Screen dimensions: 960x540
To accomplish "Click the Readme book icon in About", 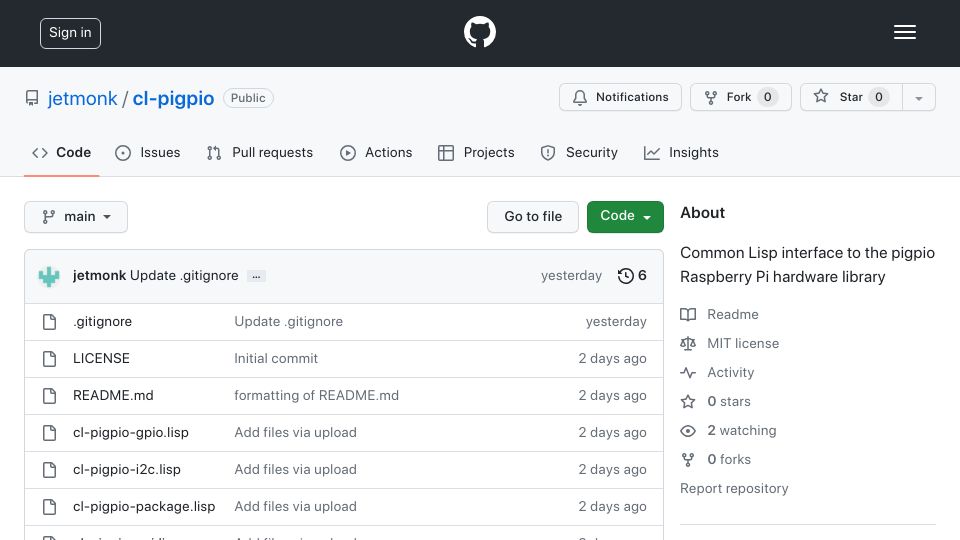I will click(688, 315).
